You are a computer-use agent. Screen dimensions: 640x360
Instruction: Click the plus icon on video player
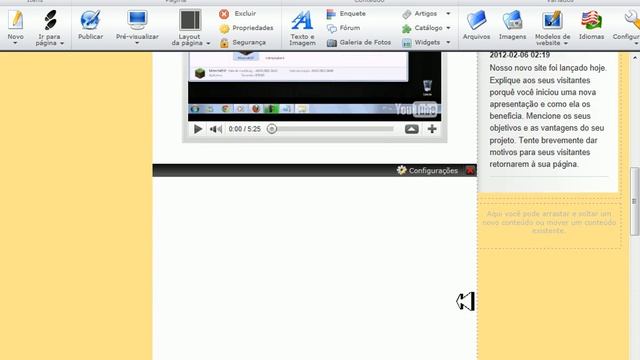tap(432, 129)
